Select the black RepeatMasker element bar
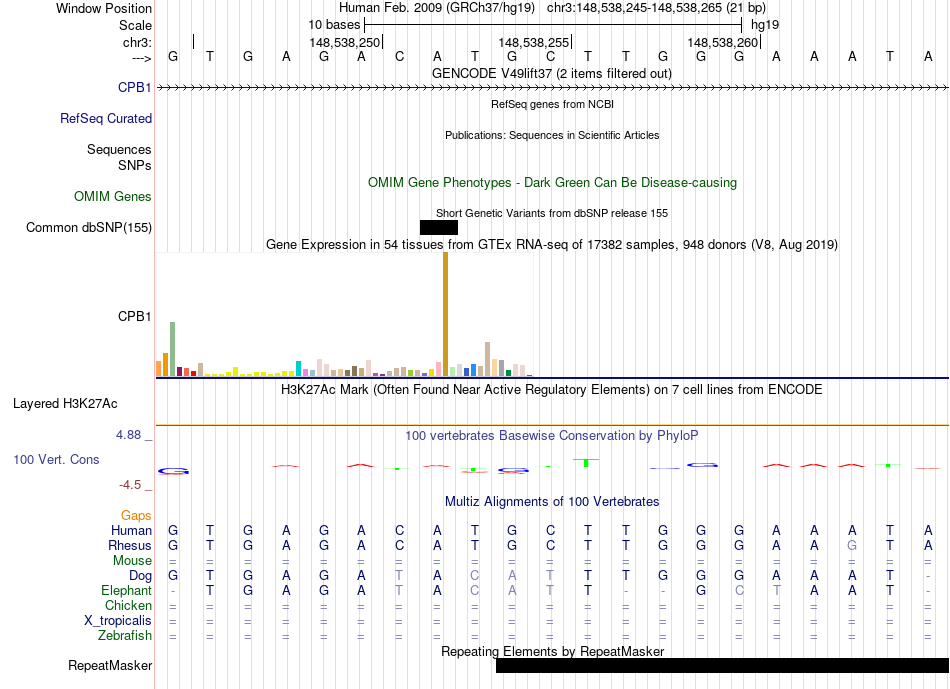The height and width of the screenshot is (689, 950). (x=722, y=665)
